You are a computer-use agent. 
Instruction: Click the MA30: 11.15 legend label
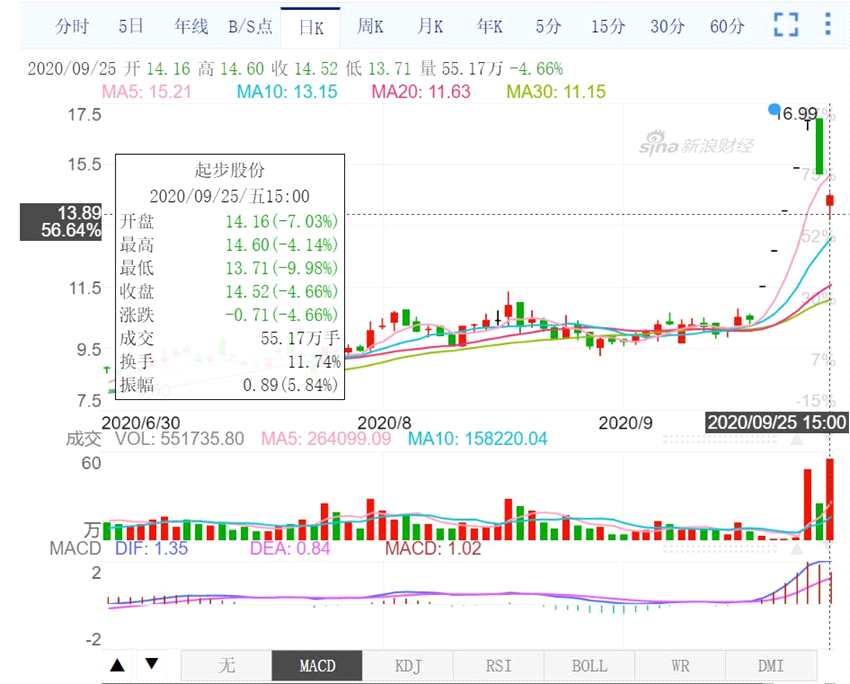[556, 91]
